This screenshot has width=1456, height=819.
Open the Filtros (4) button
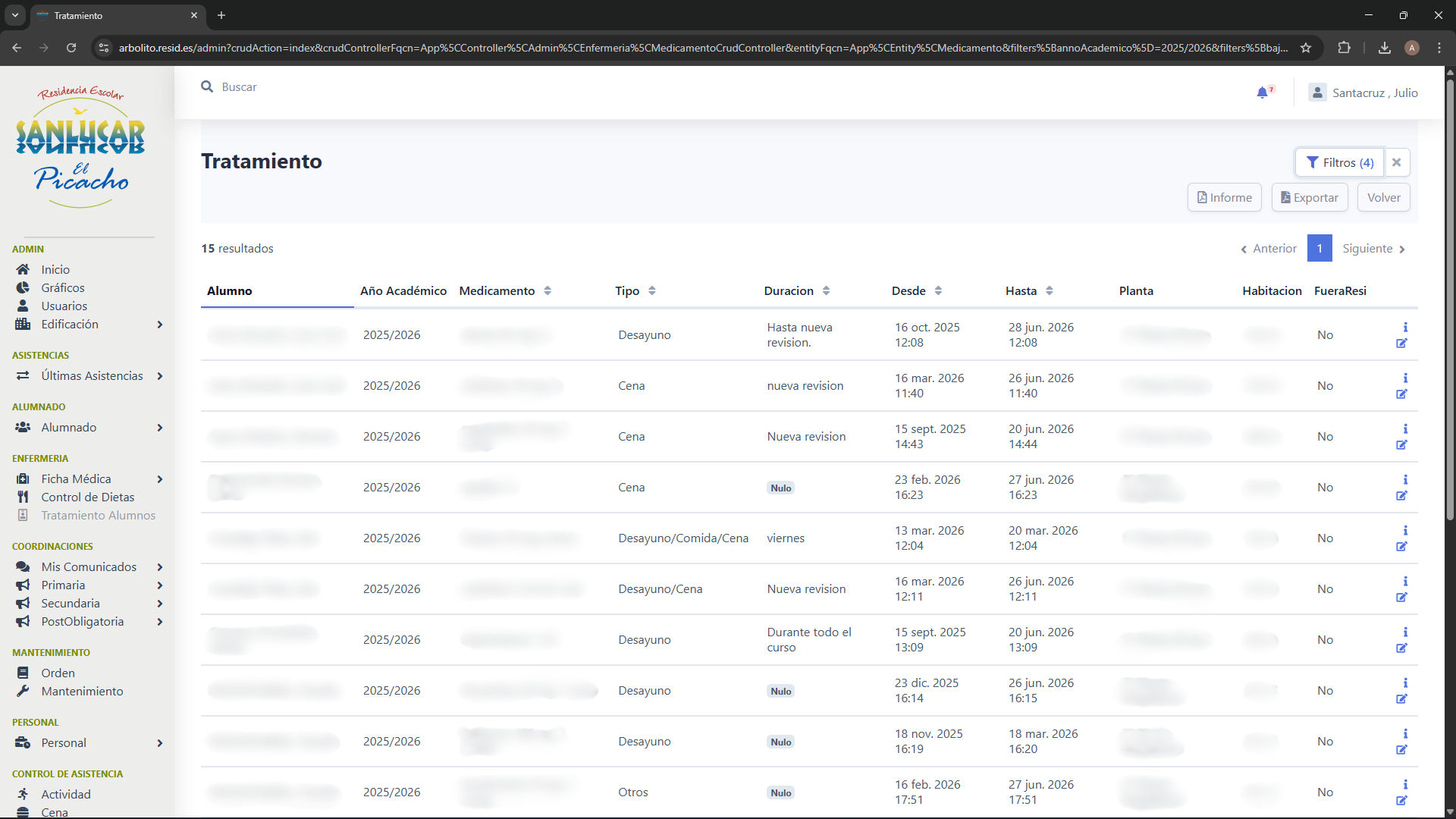[x=1339, y=162]
